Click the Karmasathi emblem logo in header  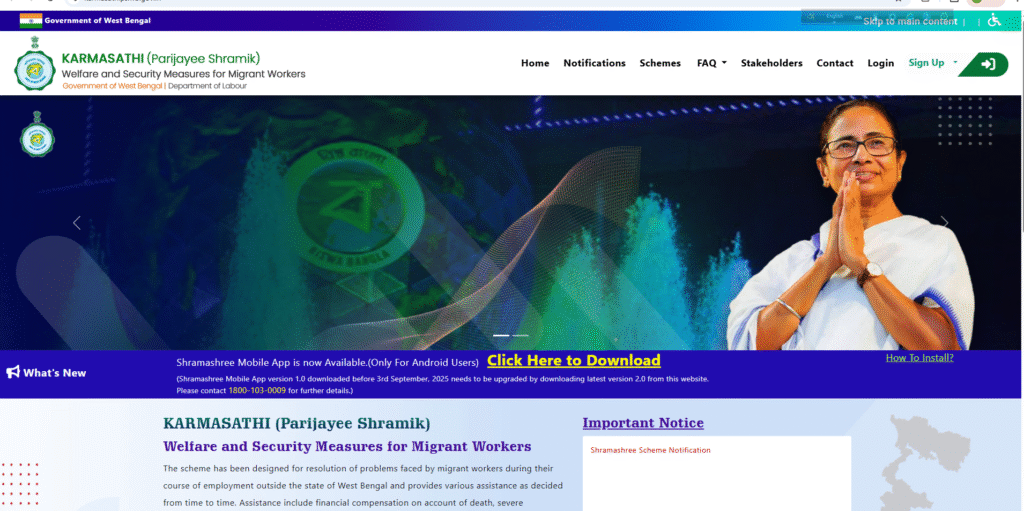click(x=35, y=63)
